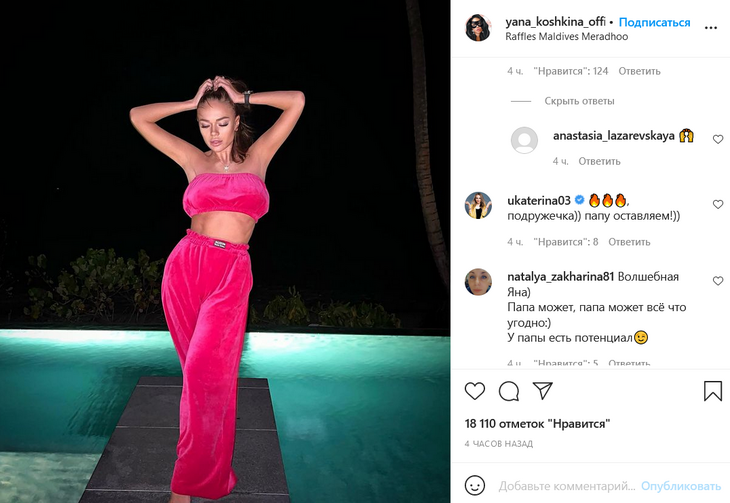Share post using paper plane icon

coord(542,390)
